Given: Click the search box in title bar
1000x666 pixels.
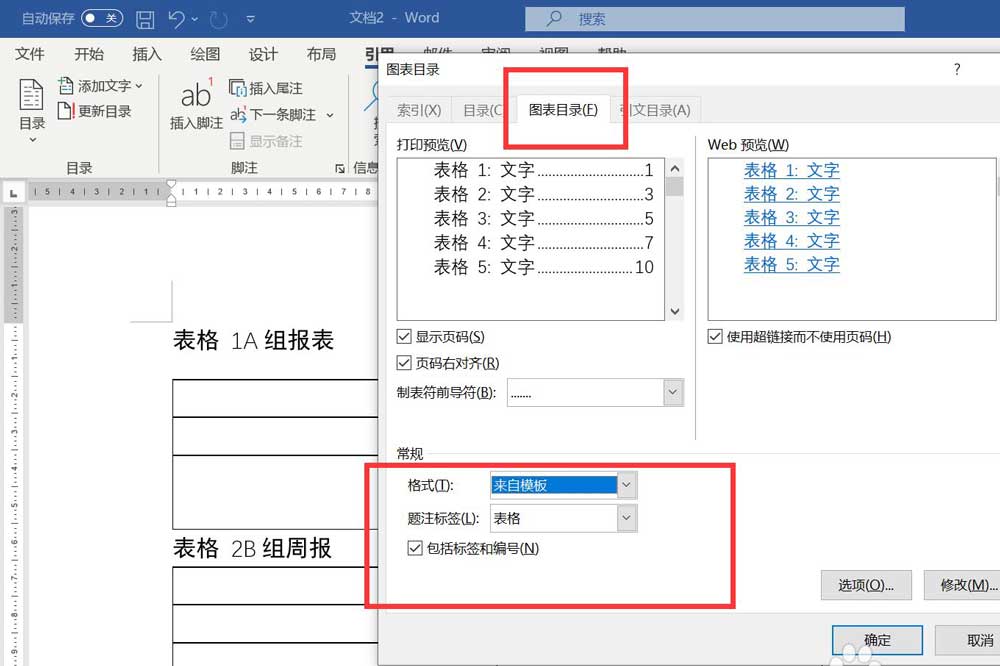Looking at the screenshot, I should [714, 18].
